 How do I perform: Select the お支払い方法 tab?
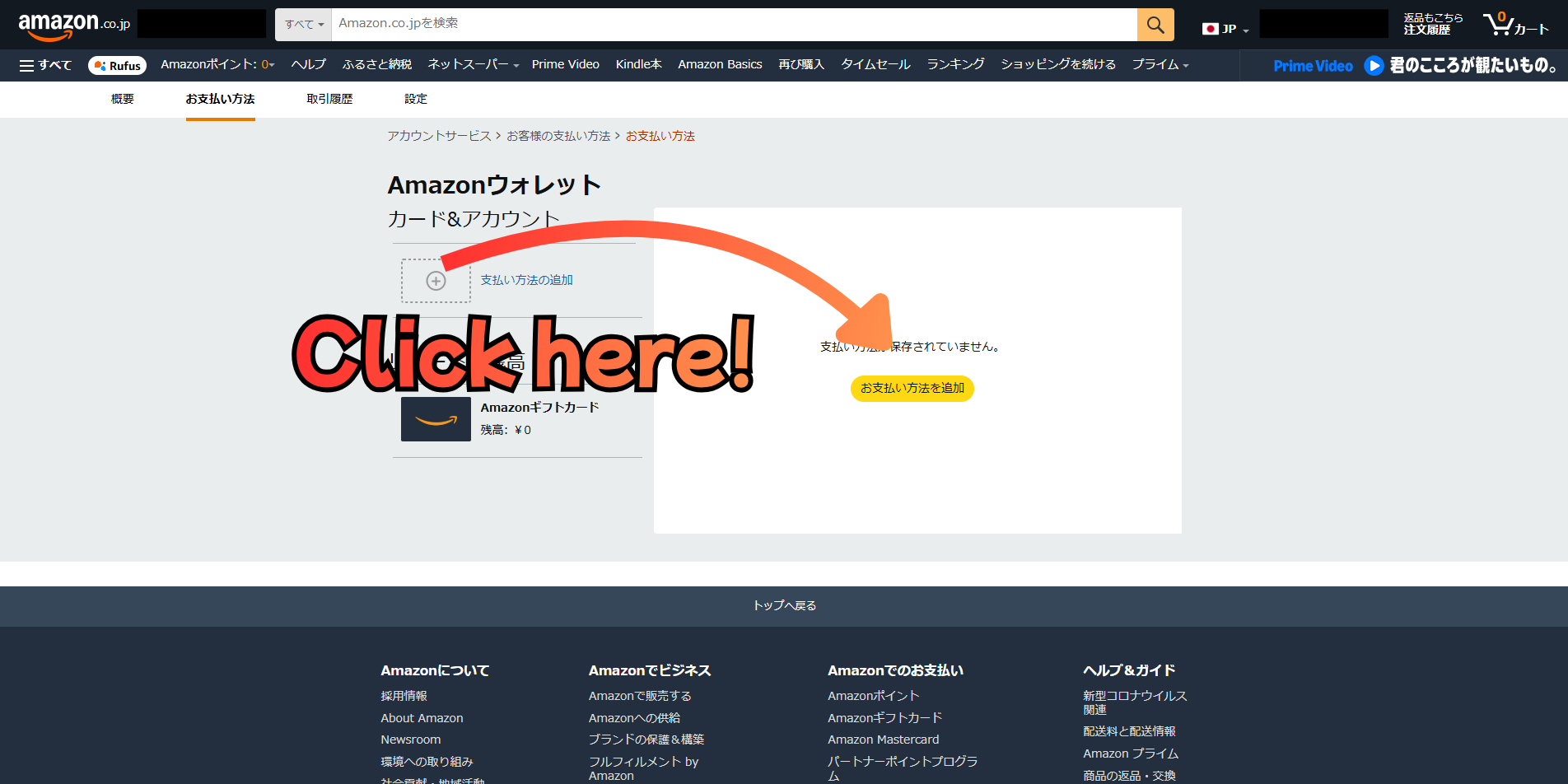tap(220, 99)
